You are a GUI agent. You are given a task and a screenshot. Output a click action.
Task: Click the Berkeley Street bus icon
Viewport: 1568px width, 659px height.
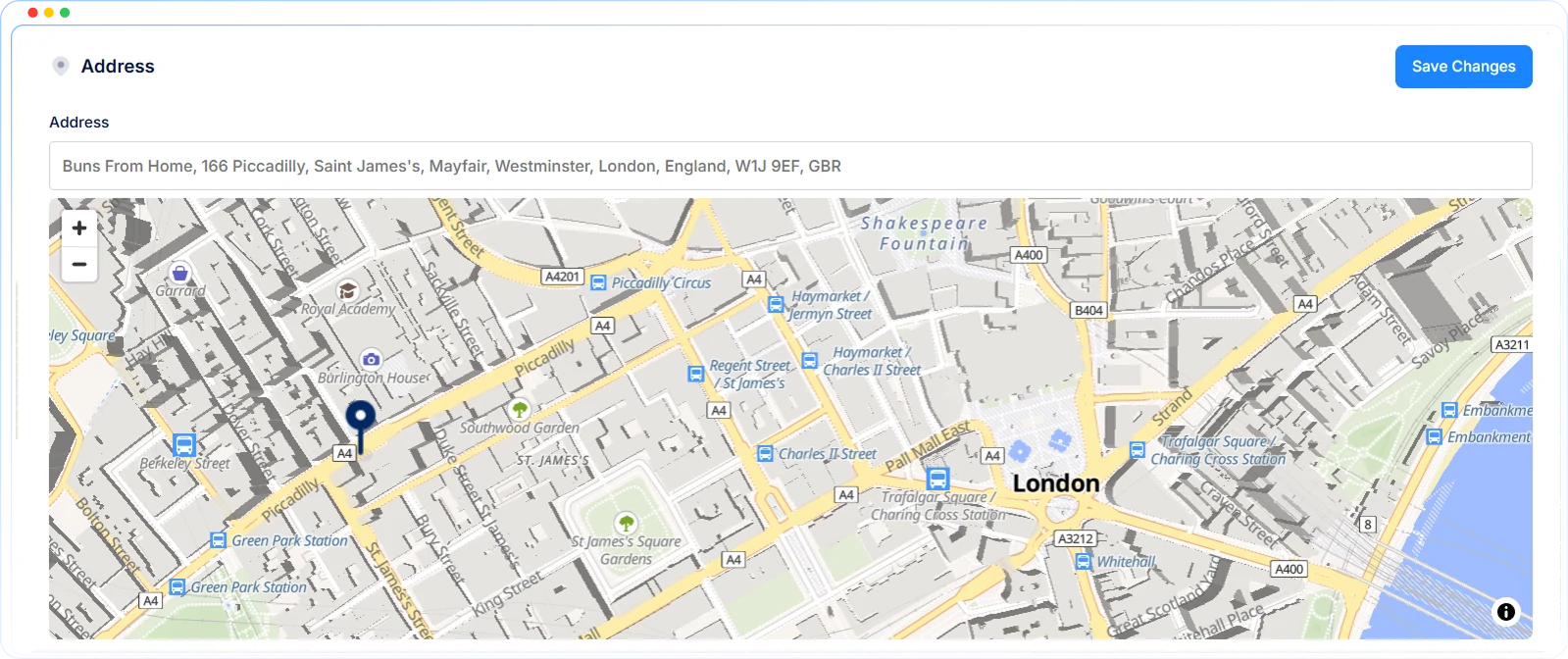(x=184, y=444)
